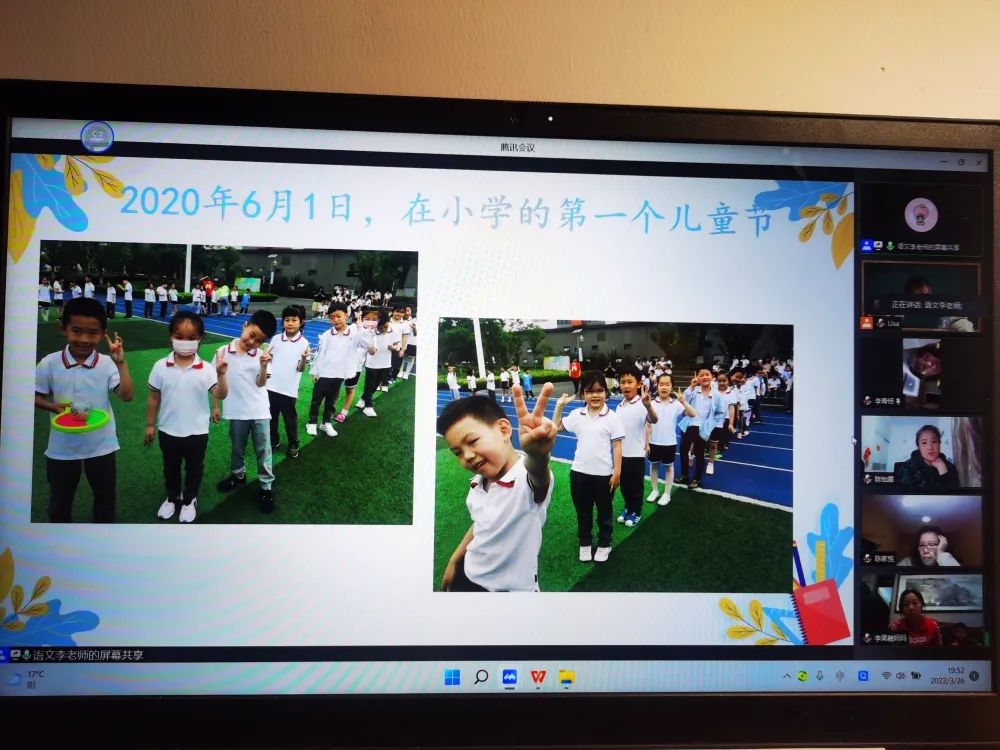Open the 17°C weather widget
Image resolution: width=1000 pixels, height=750 pixels.
[28, 678]
